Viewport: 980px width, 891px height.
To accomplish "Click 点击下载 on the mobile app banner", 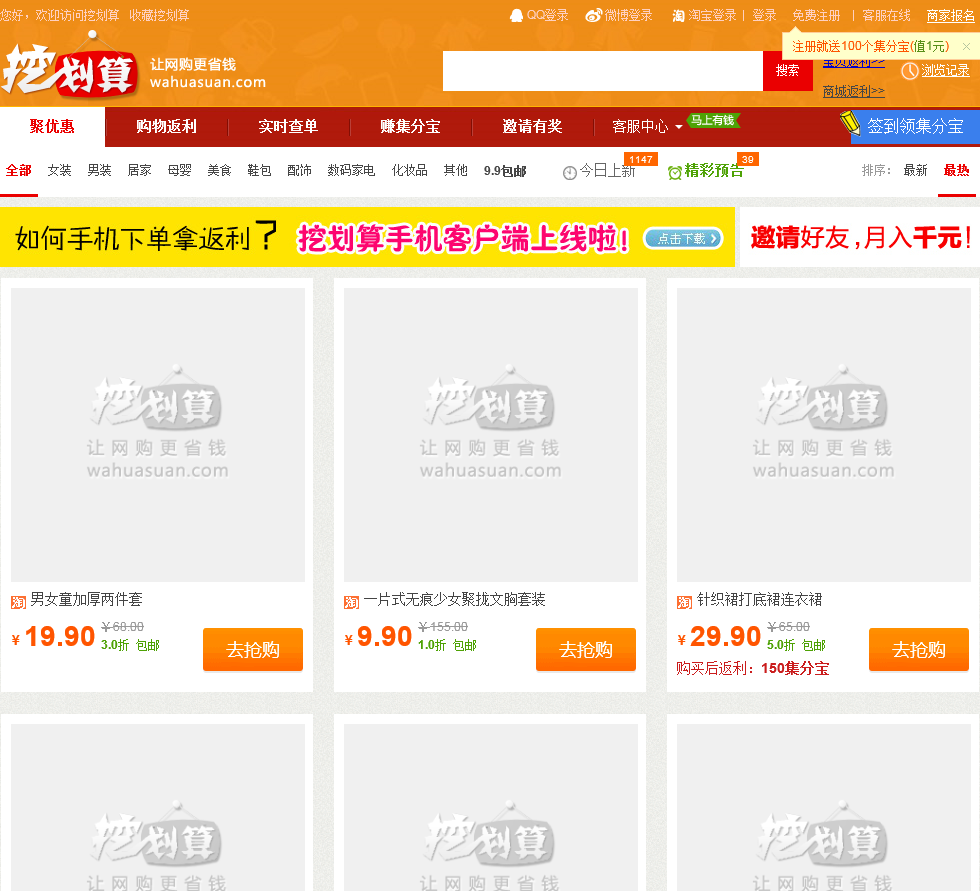I will [683, 238].
